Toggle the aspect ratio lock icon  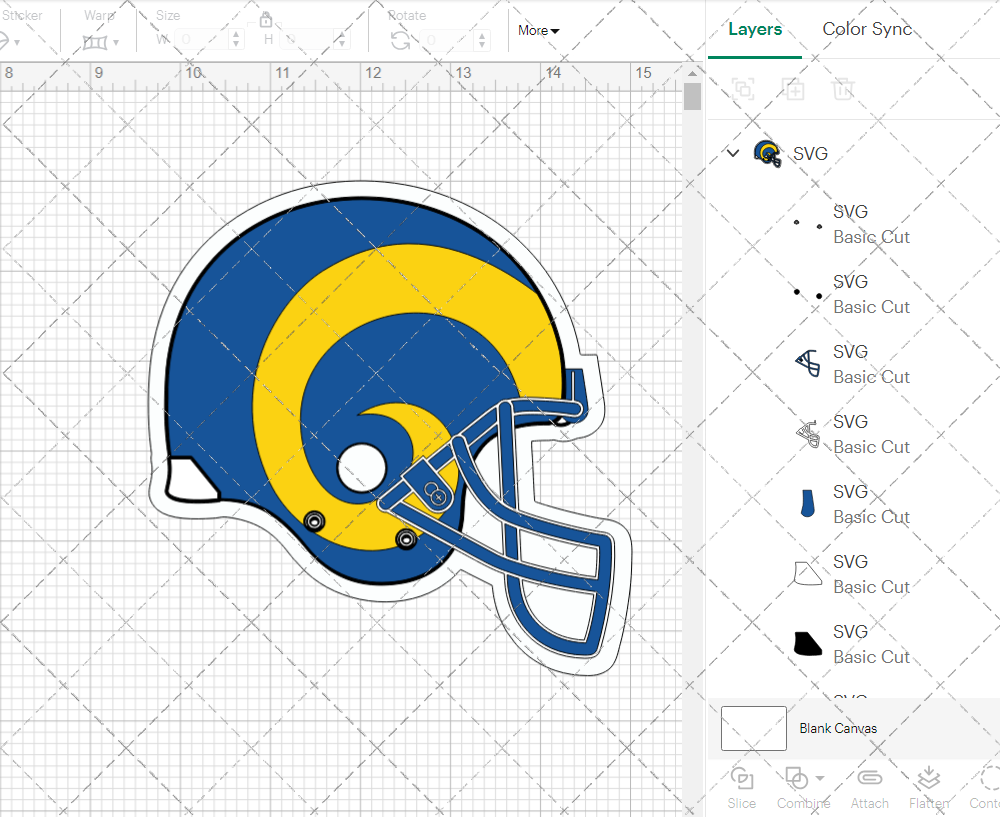[266, 20]
